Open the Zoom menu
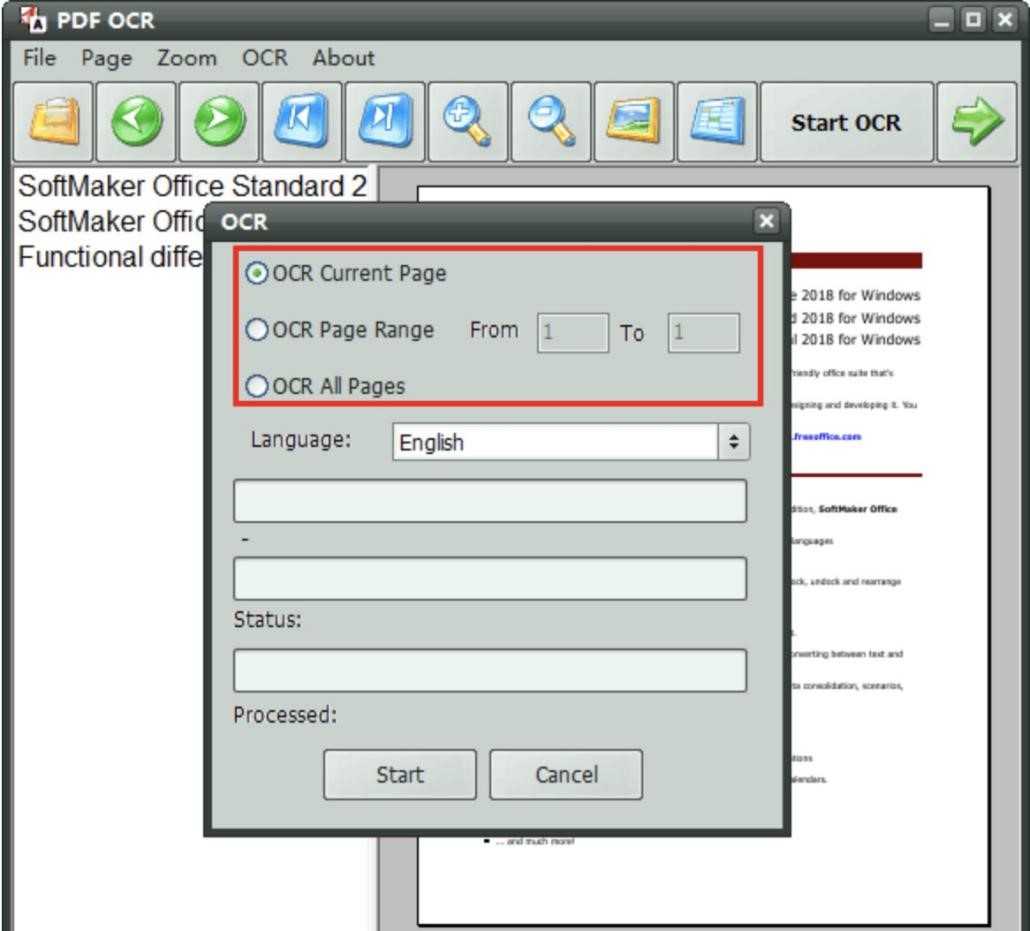Screen dimensions: 1030x931 (x=189, y=58)
